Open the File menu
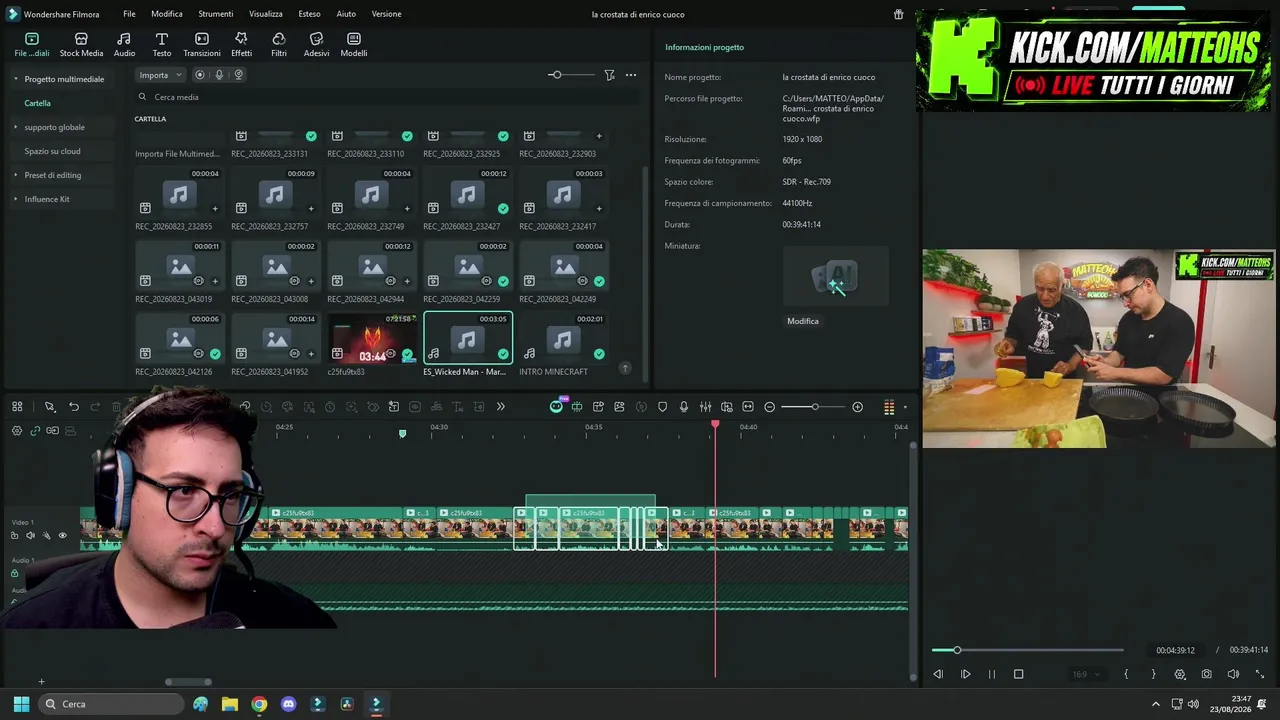The width and height of the screenshot is (1280, 720). pyautogui.click(x=129, y=14)
